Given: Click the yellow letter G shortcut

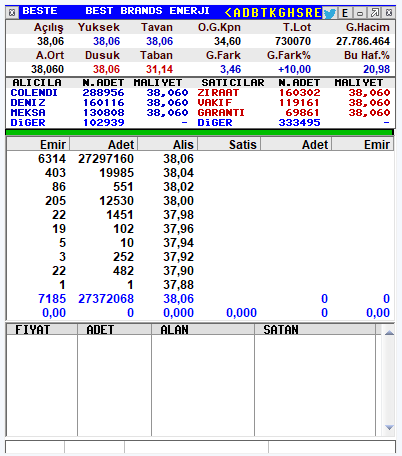Looking at the screenshot, I should tap(282, 13).
